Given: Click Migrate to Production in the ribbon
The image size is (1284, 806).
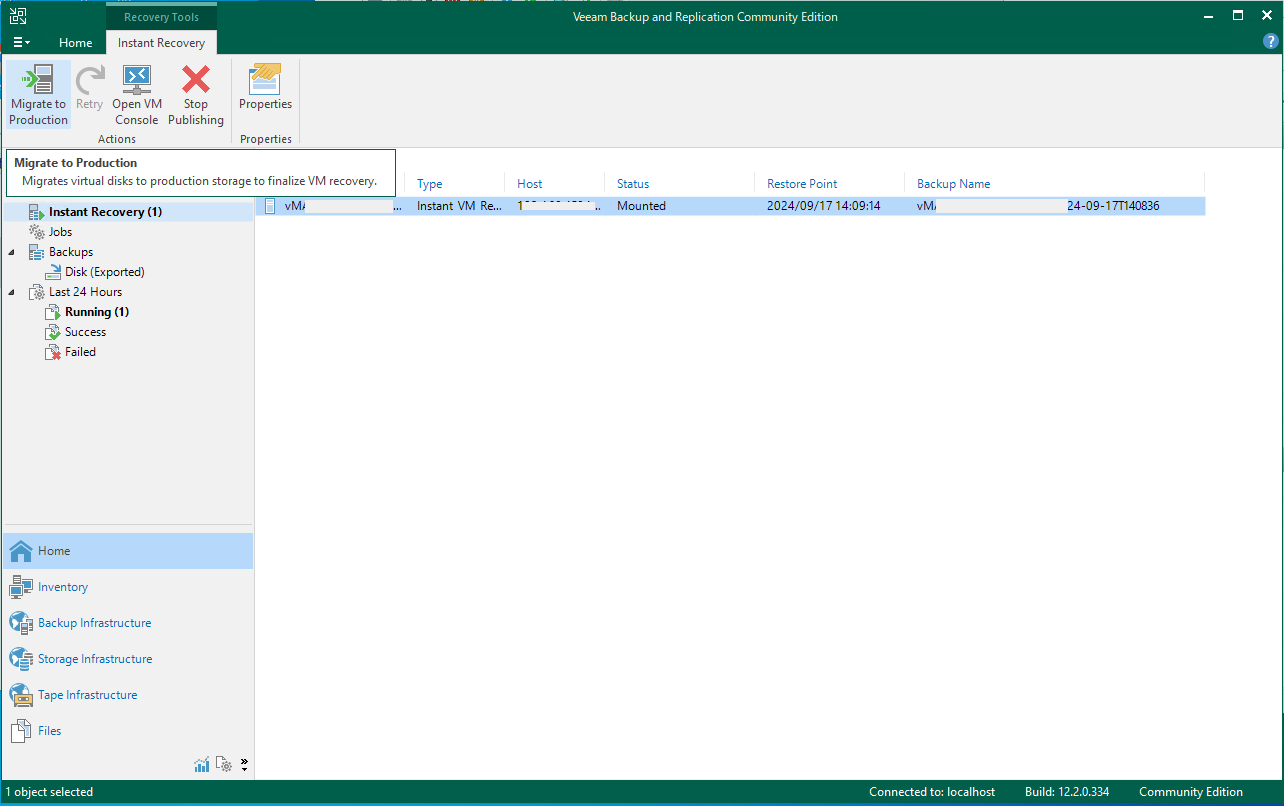Looking at the screenshot, I should (39, 95).
